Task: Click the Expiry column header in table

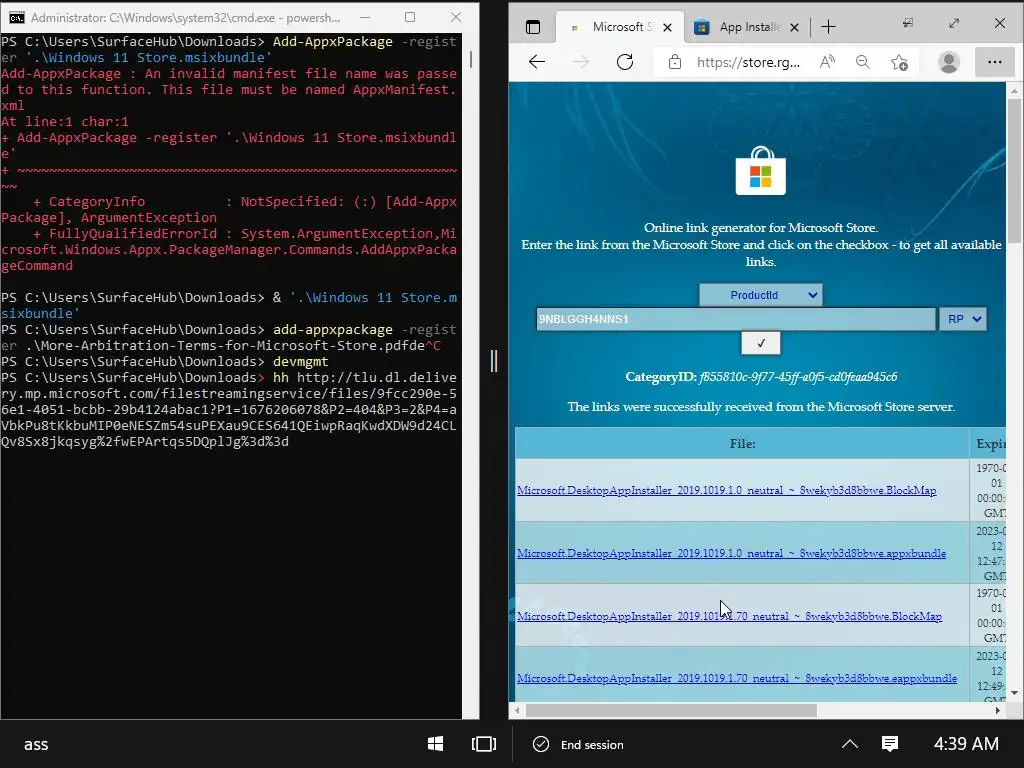Action: (988, 443)
